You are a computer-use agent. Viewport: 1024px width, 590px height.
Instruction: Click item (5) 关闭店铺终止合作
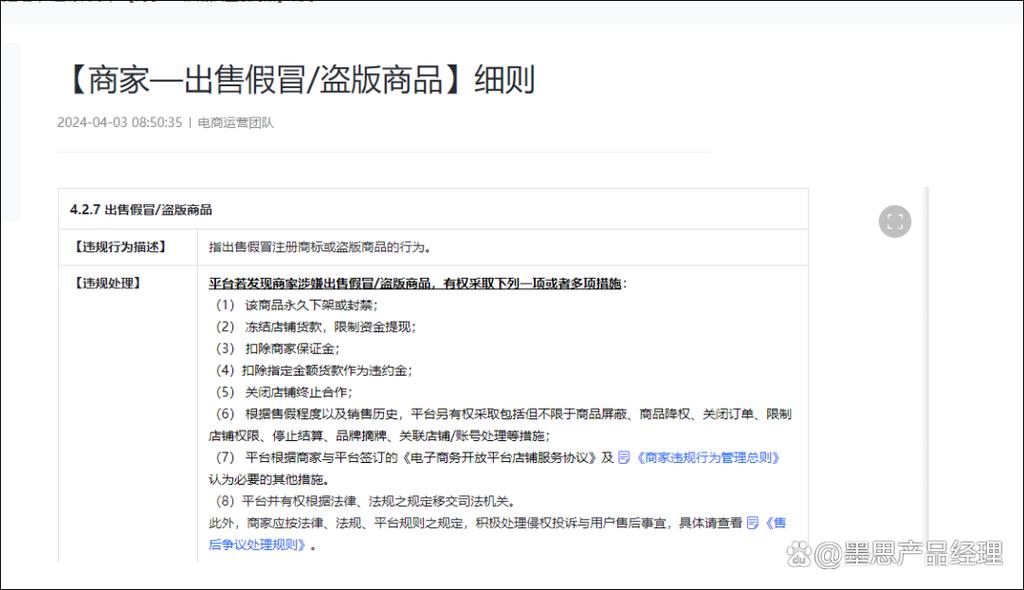[284, 392]
